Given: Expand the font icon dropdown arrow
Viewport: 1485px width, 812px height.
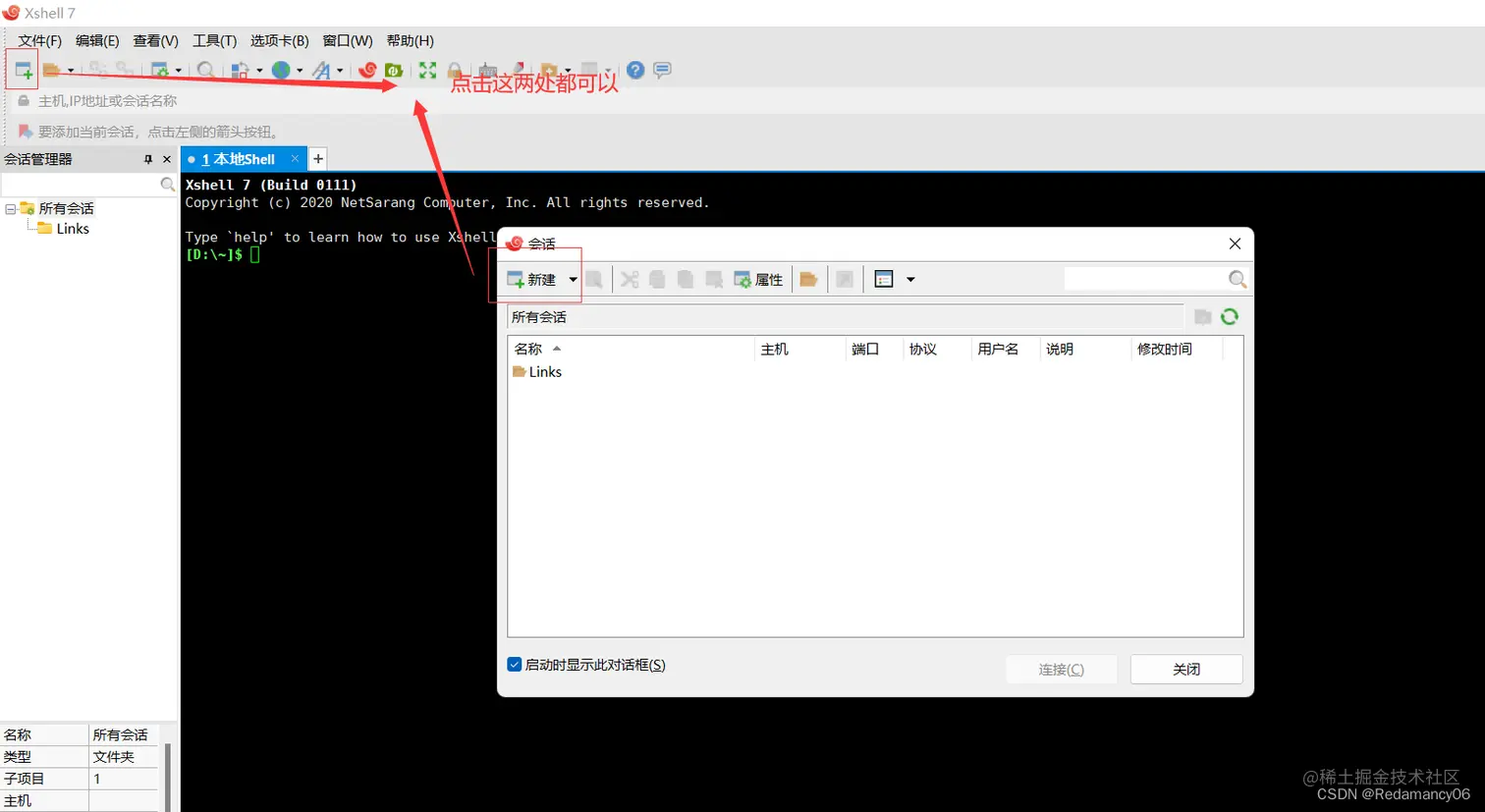Looking at the screenshot, I should pyautogui.click(x=340, y=71).
